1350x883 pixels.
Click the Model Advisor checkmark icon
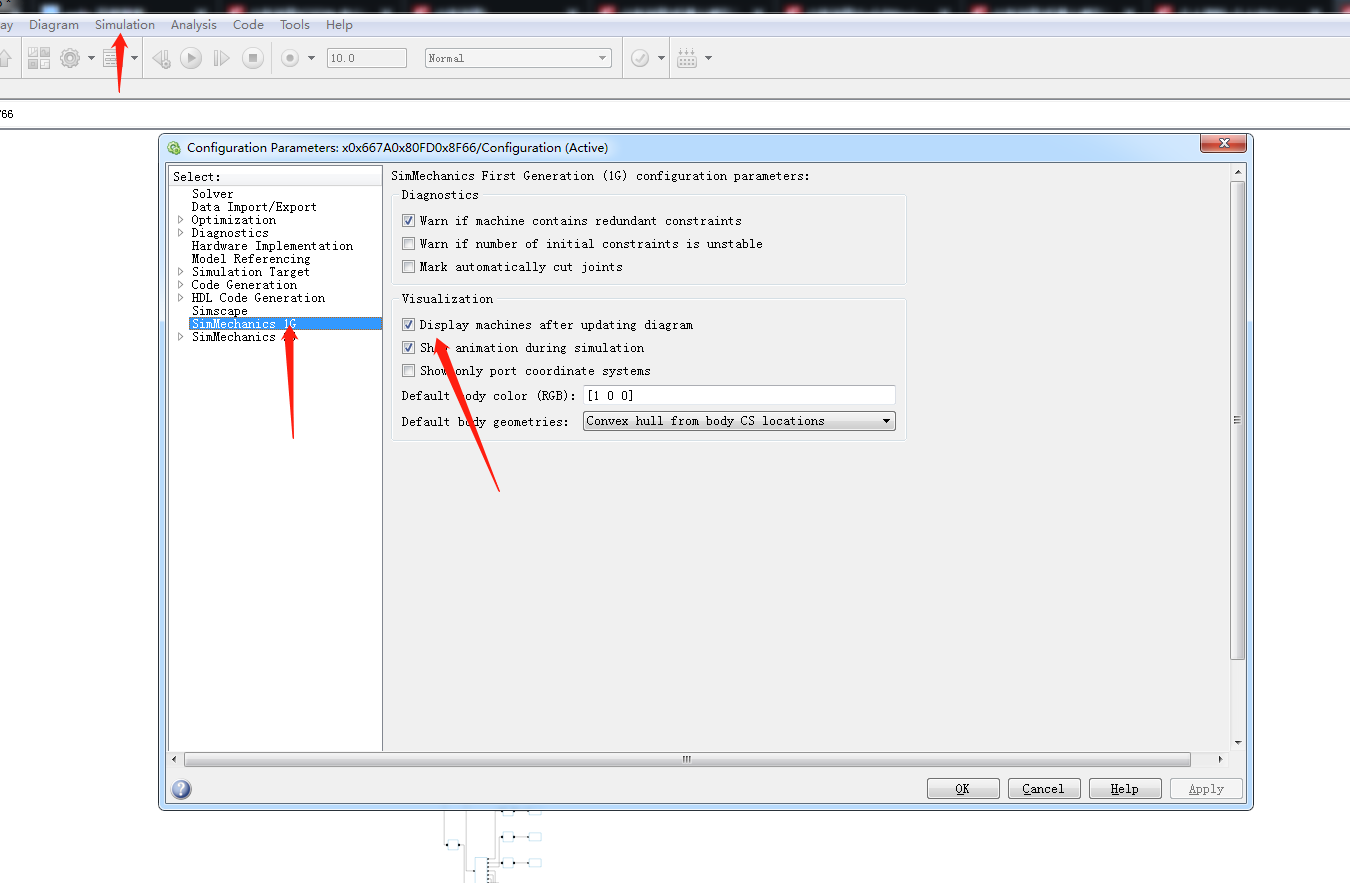(x=640, y=58)
